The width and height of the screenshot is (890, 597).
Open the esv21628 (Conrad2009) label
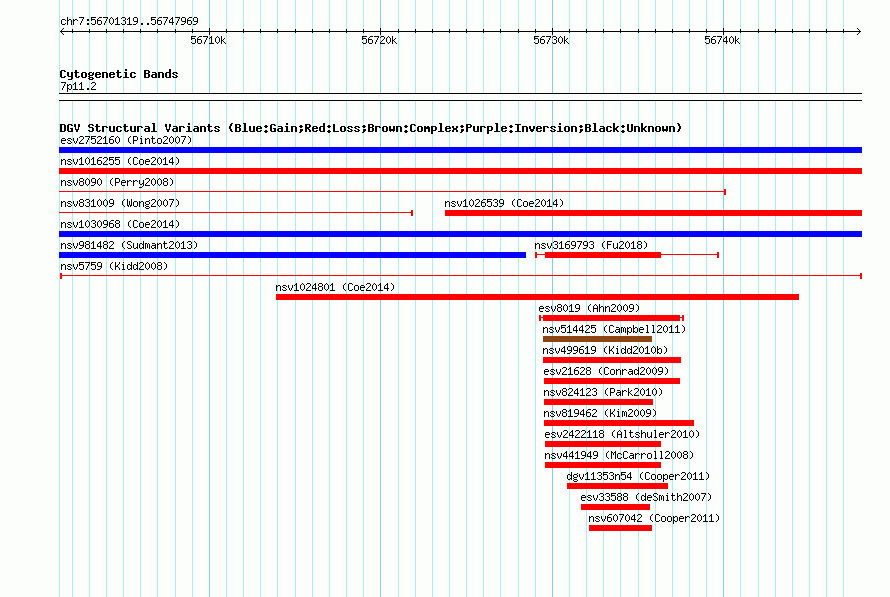pyautogui.click(x=606, y=371)
